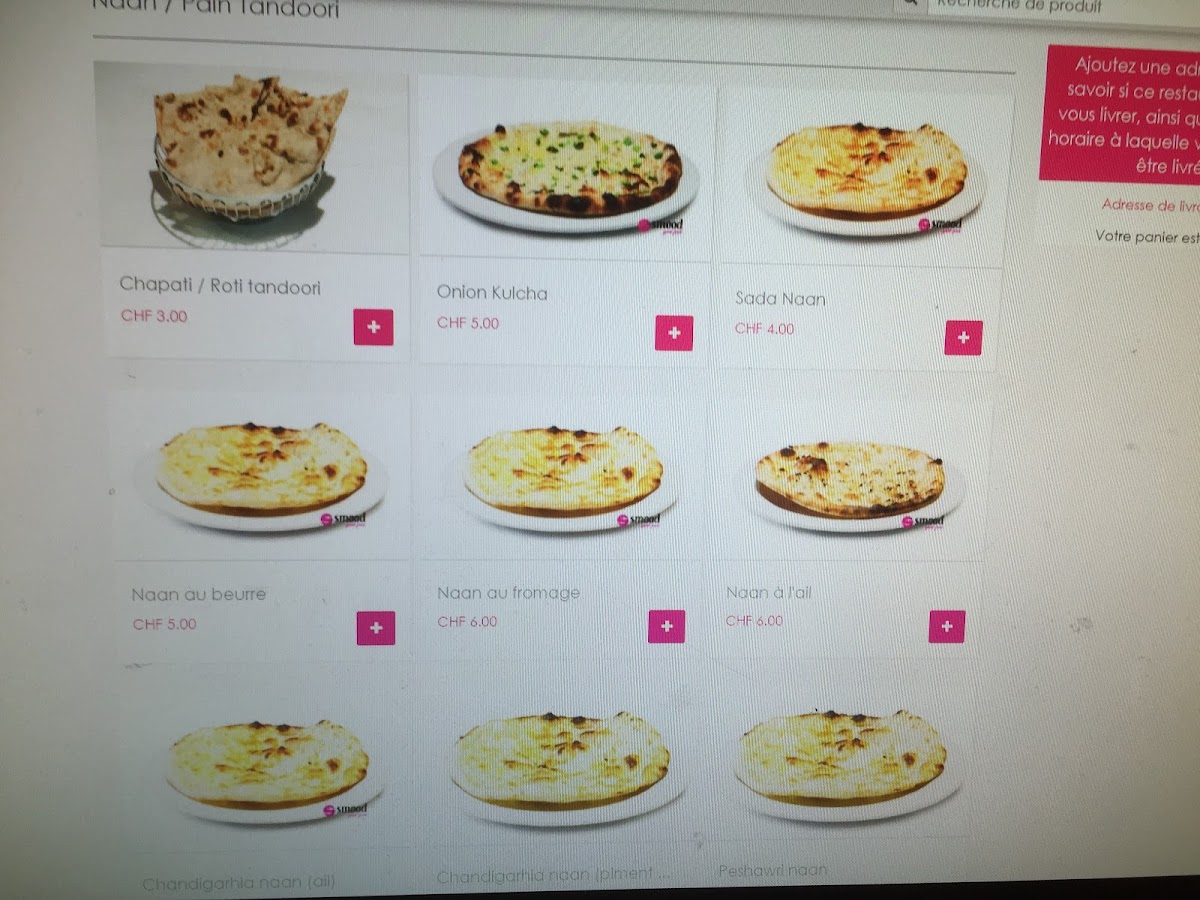This screenshot has width=1200, height=900.
Task: Click the Adresse de livraison link
Action: [x=1150, y=205]
